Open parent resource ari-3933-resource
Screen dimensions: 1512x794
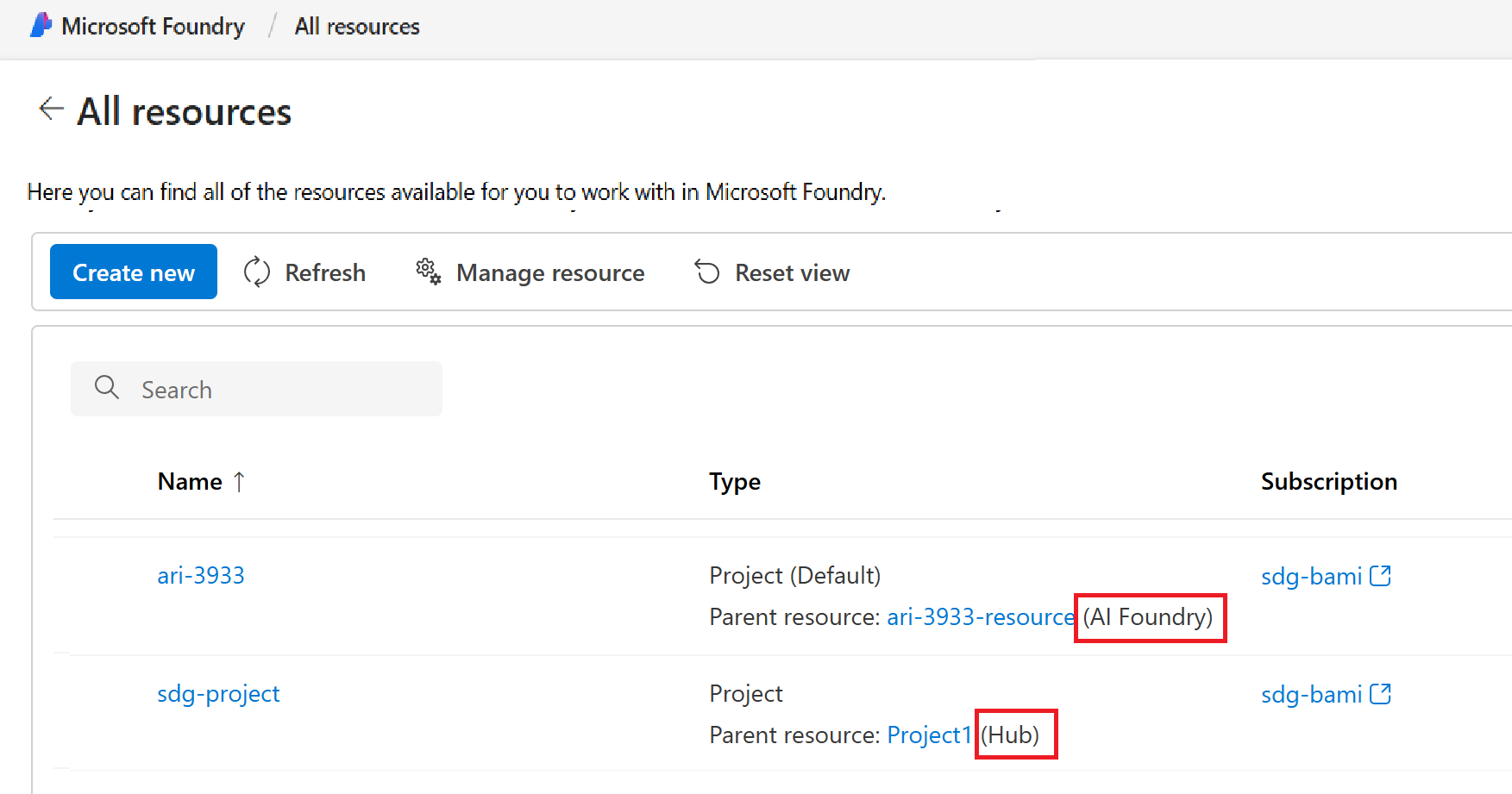coord(980,616)
